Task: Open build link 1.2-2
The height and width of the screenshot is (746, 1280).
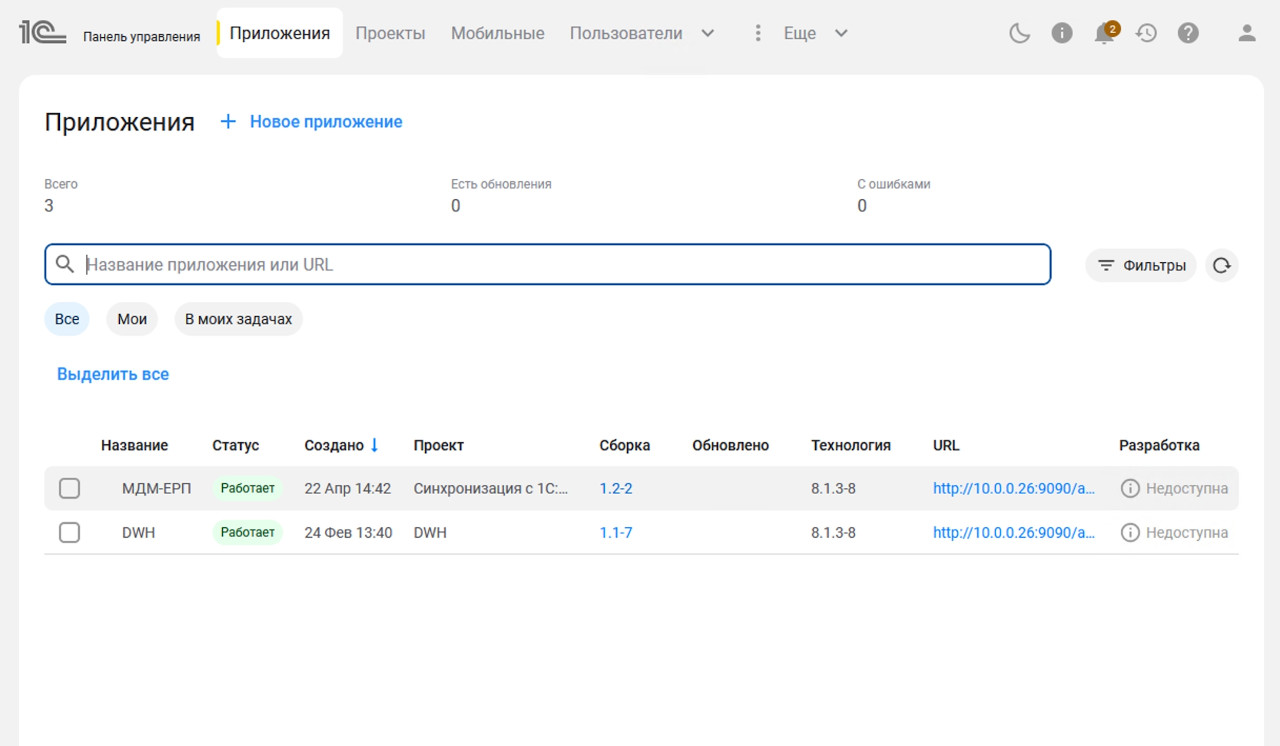Action: point(616,489)
